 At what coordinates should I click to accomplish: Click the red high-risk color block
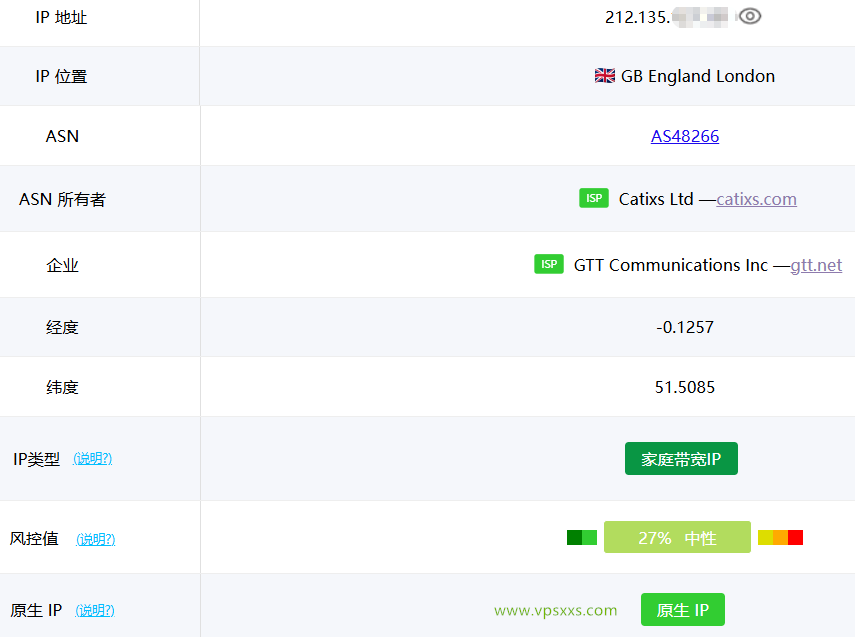pyautogui.click(x=795, y=538)
